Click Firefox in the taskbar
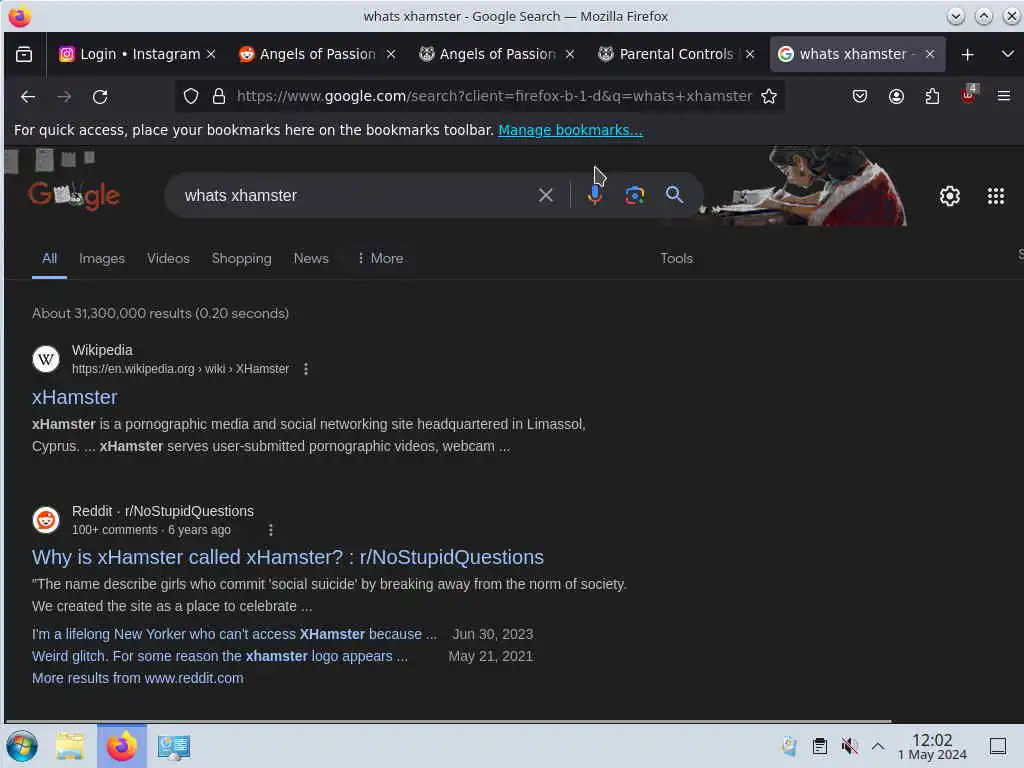Screen dimensions: 1024x768 121,746
